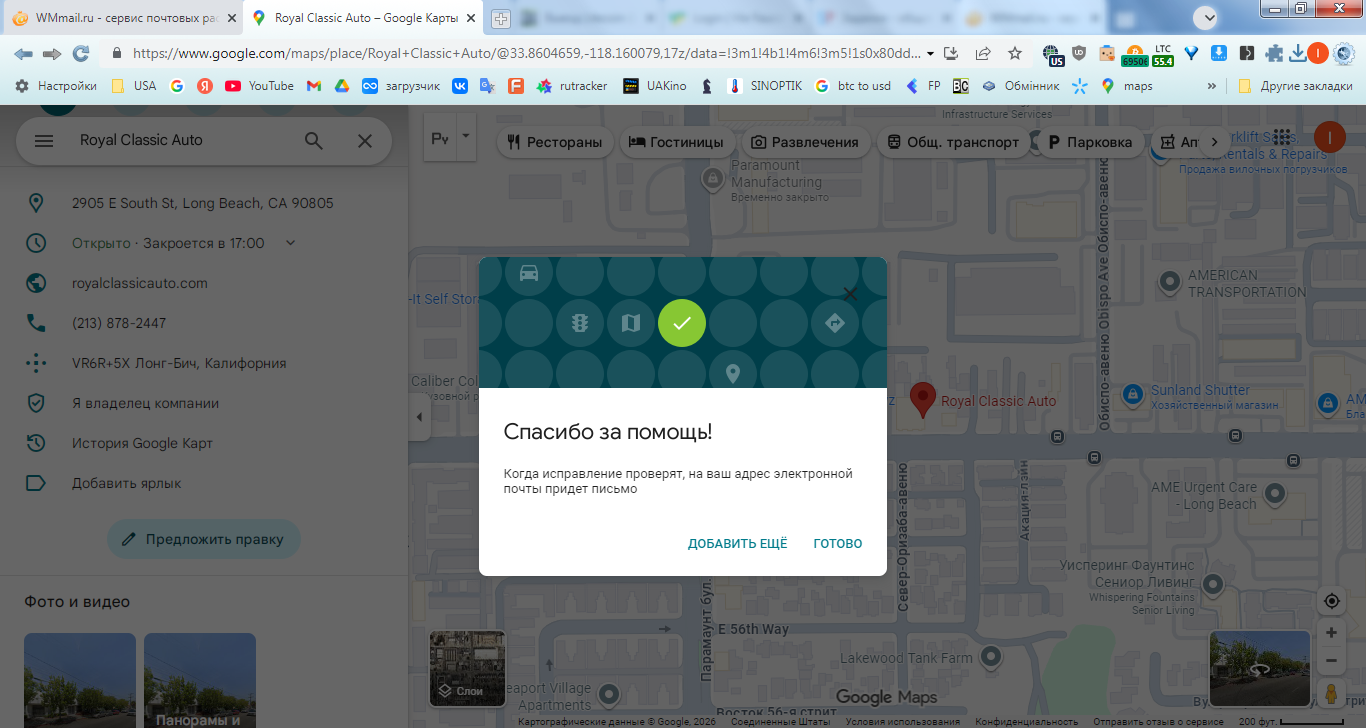This screenshot has width=1366, height=728.
Task: Click the American Transportation map pin
Action: pos(1168,283)
